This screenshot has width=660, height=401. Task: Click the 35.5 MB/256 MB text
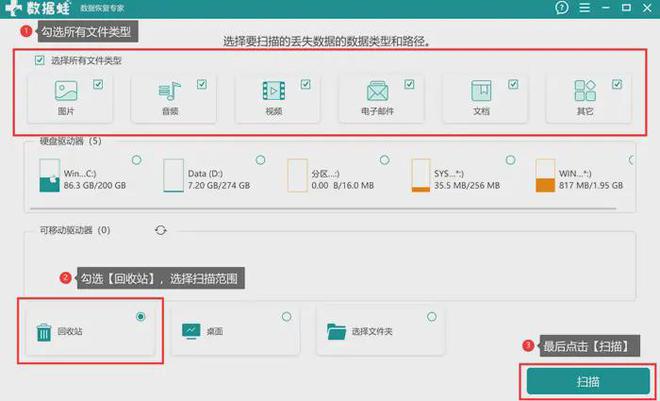(x=467, y=185)
